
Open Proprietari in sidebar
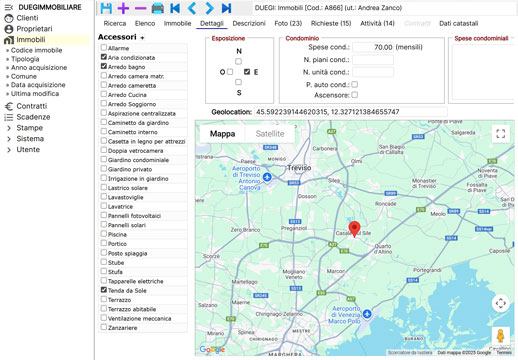[x=34, y=29]
